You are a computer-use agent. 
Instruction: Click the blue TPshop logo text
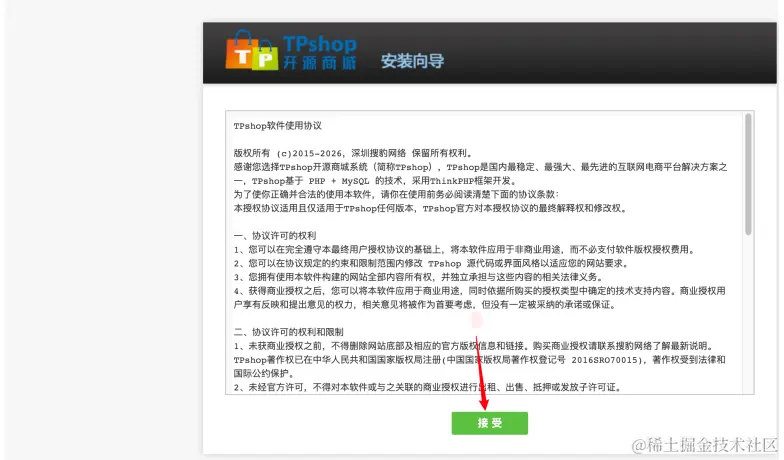coord(320,44)
